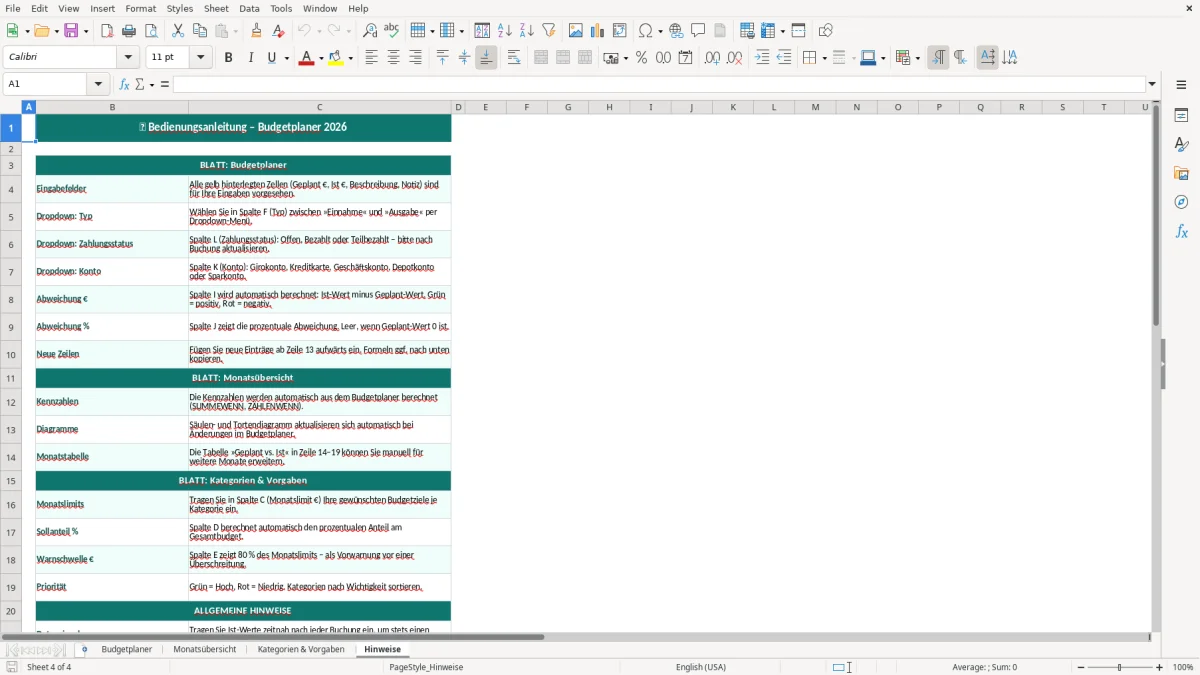Open the Data menu
Image resolution: width=1200 pixels, height=675 pixels.
coord(249,8)
